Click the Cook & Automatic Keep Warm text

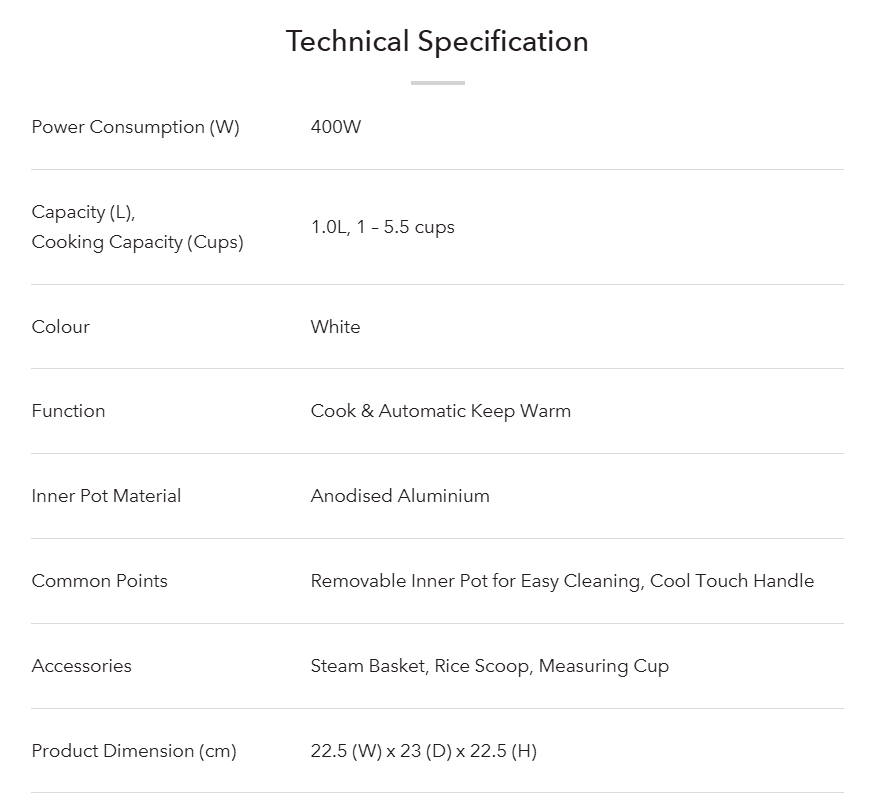440,411
